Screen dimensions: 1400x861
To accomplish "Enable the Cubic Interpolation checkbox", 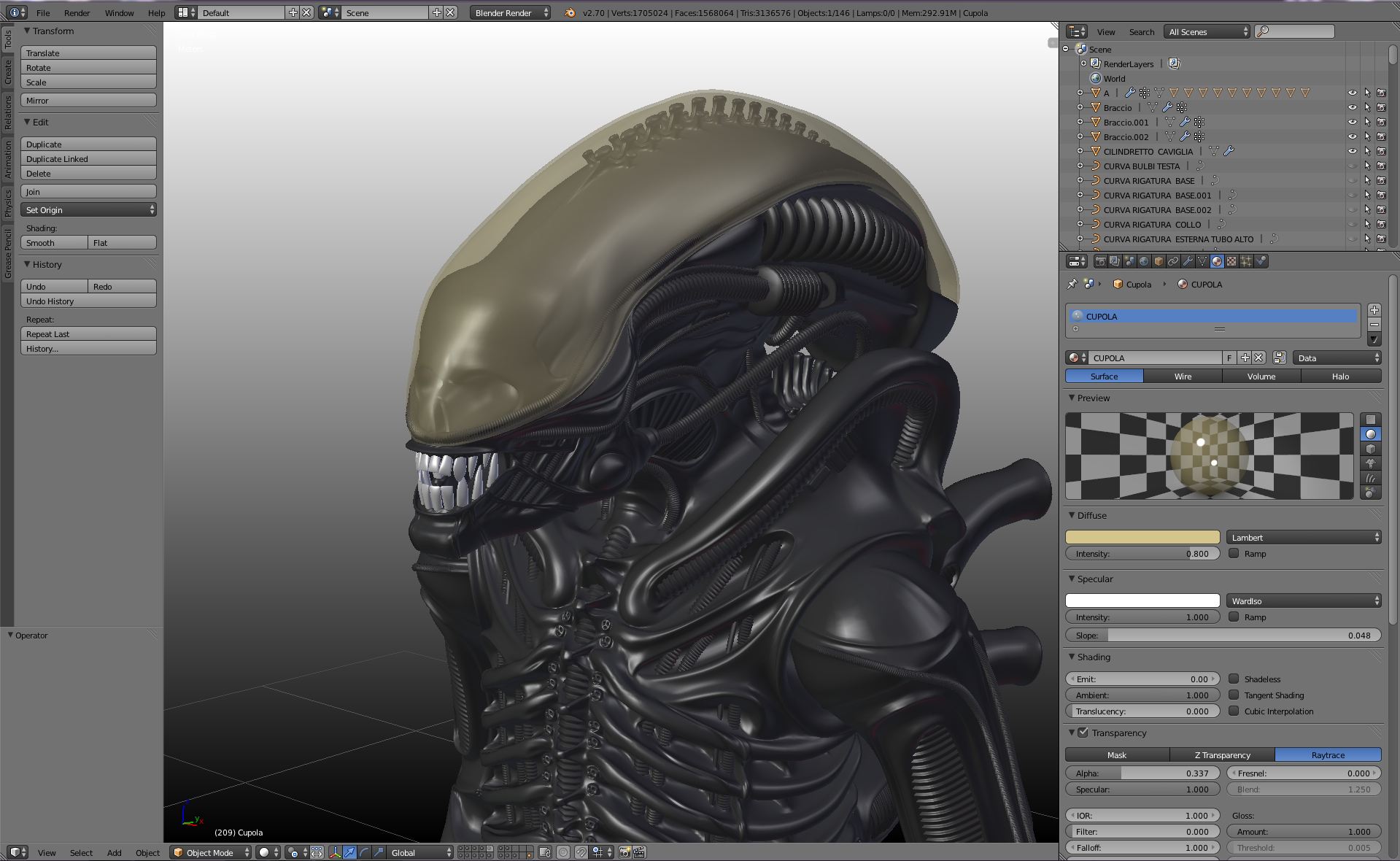I will (x=1234, y=711).
